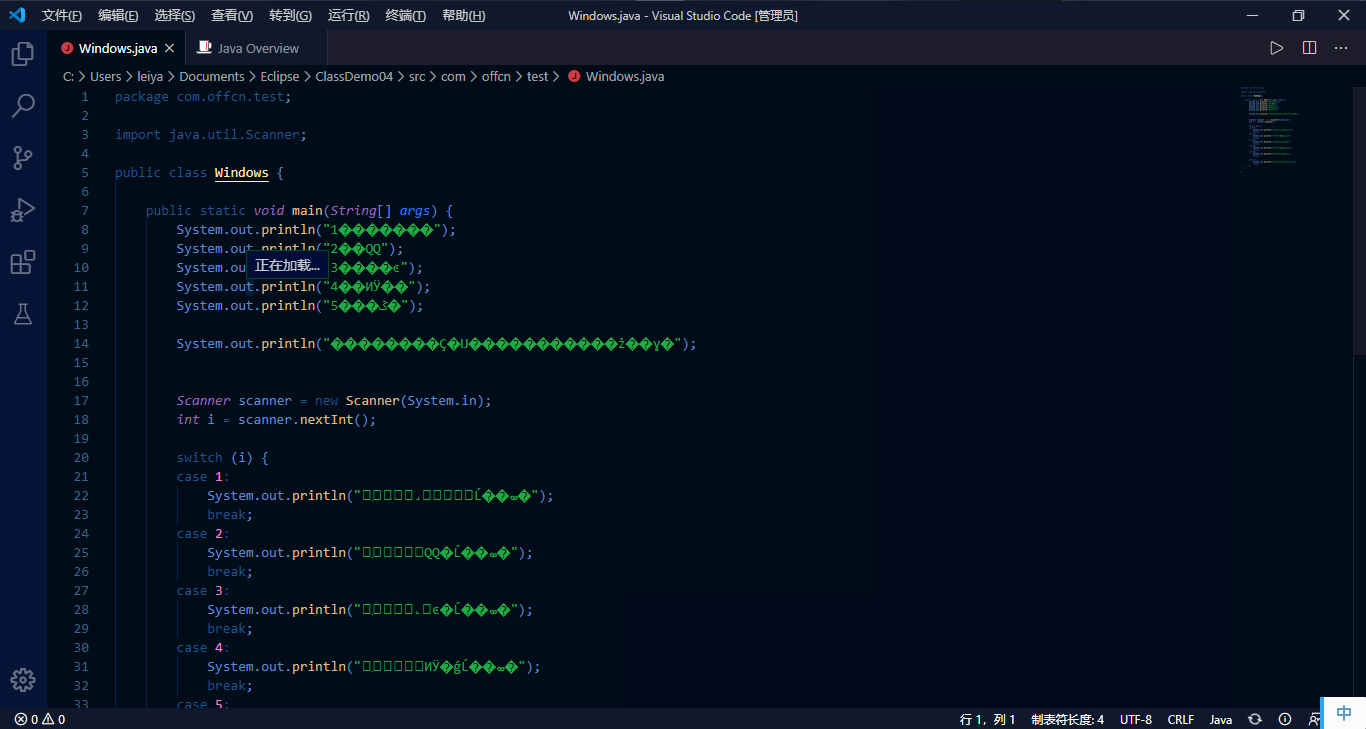Click the errors and warnings counter
Viewport: 1366px width, 729px height.
(x=30, y=718)
